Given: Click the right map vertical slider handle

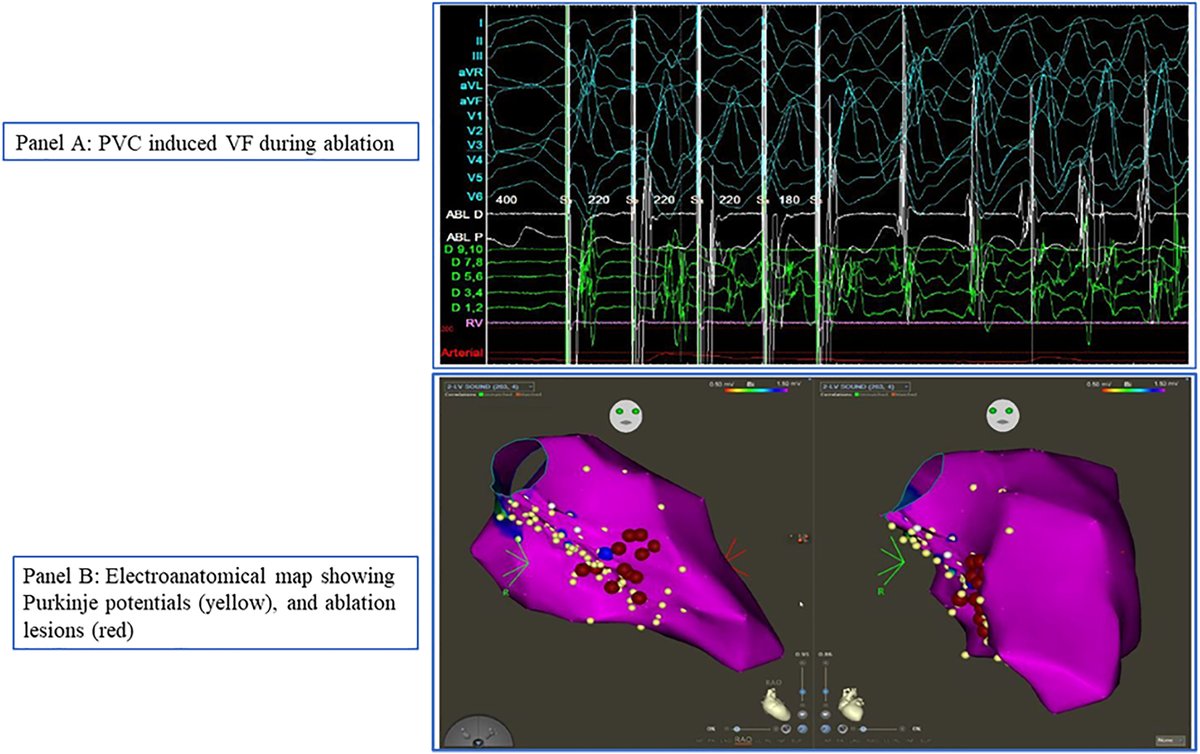Looking at the screenshot, I should tap(825, 691).
